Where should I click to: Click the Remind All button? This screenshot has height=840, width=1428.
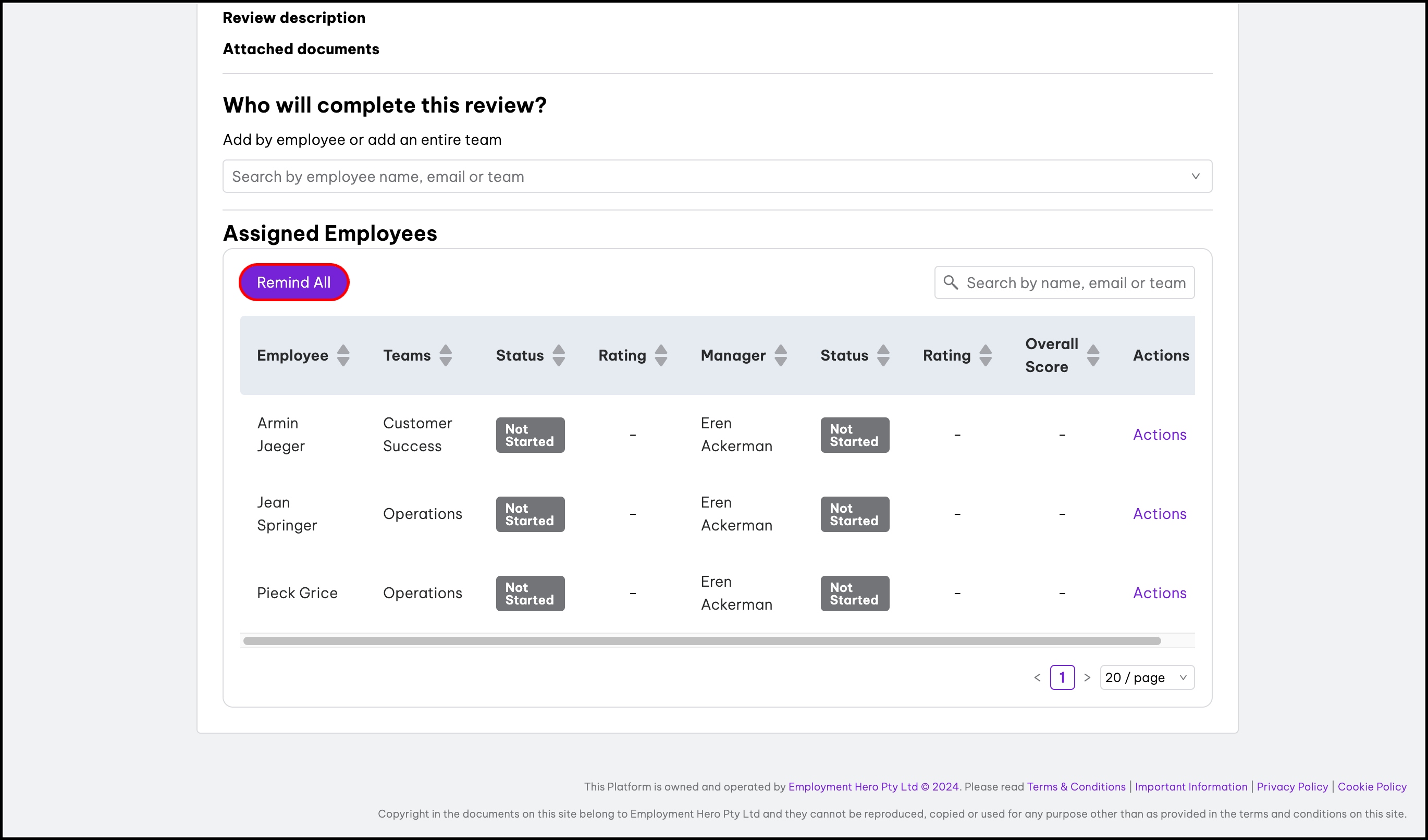(x=293, y=282)
